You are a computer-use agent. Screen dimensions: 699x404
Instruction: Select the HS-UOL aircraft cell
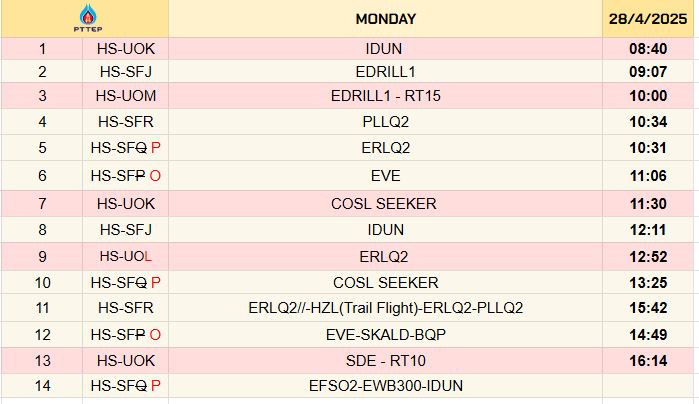point(126,256)
